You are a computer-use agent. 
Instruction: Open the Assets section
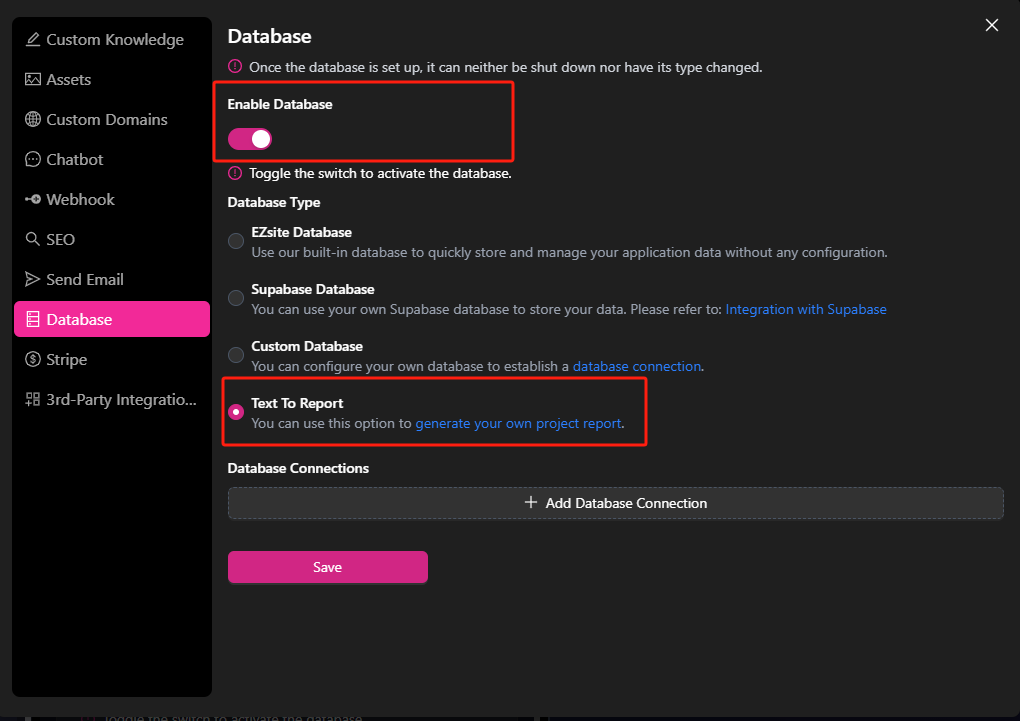tap(112, 79)
